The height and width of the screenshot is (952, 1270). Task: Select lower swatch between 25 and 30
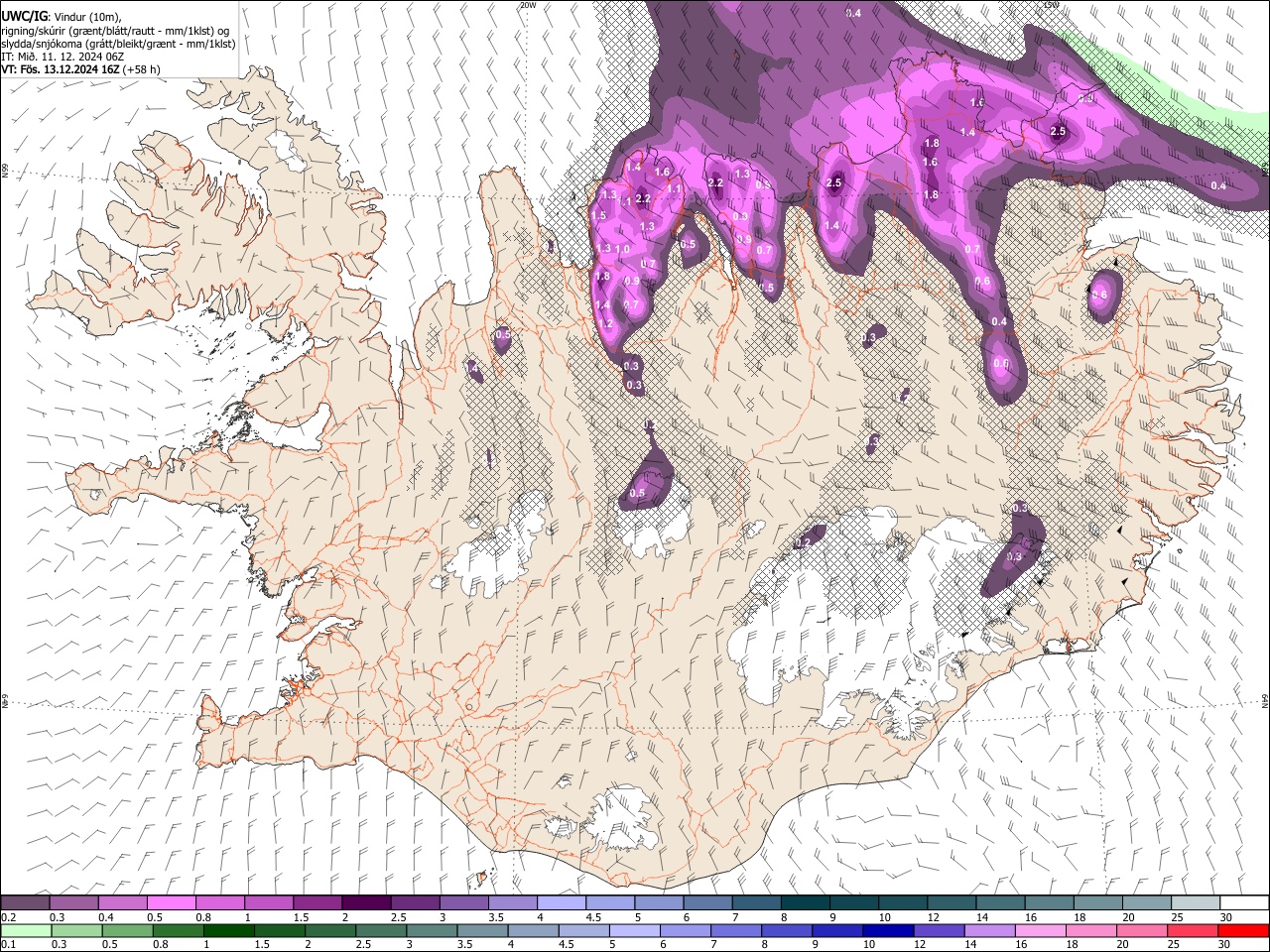click(1193, 930)
